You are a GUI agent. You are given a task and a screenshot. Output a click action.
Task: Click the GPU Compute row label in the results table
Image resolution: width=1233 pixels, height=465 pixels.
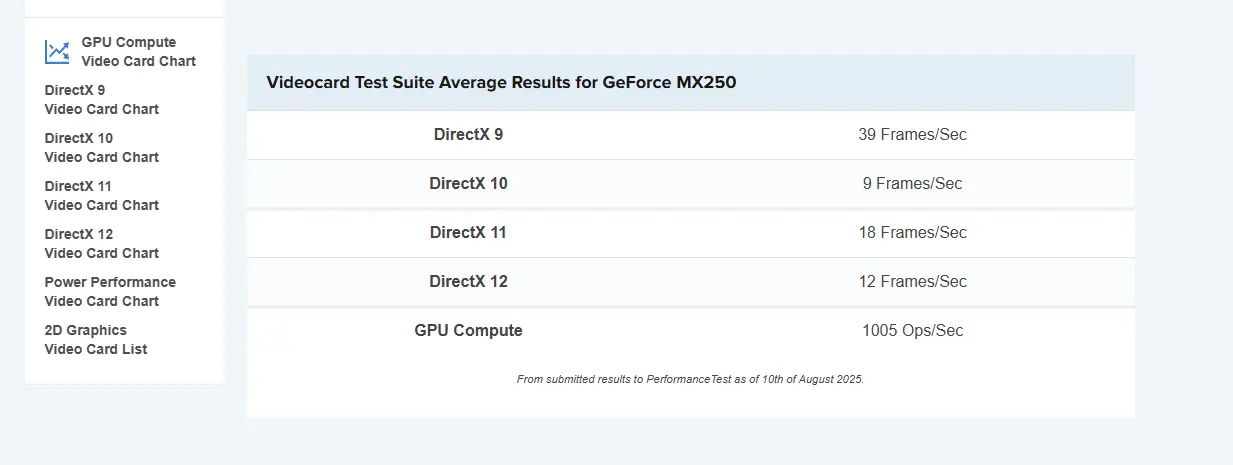(468, 330)
